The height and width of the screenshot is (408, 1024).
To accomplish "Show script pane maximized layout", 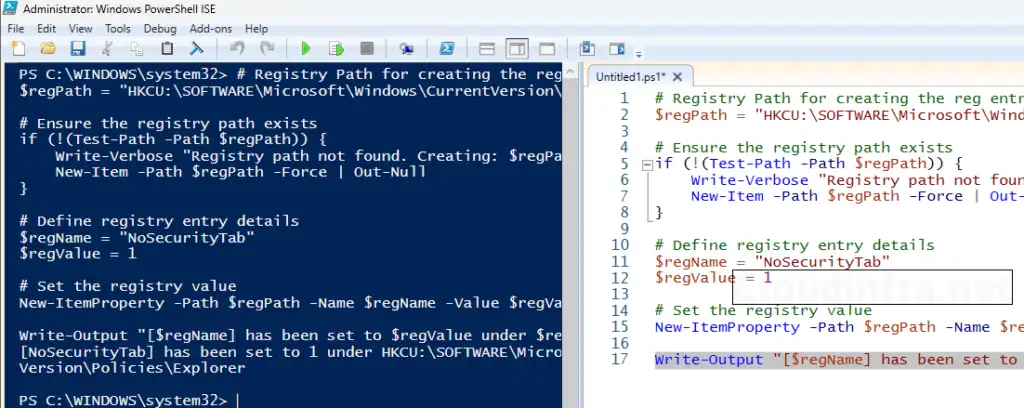I will click(x=547, y=49).
